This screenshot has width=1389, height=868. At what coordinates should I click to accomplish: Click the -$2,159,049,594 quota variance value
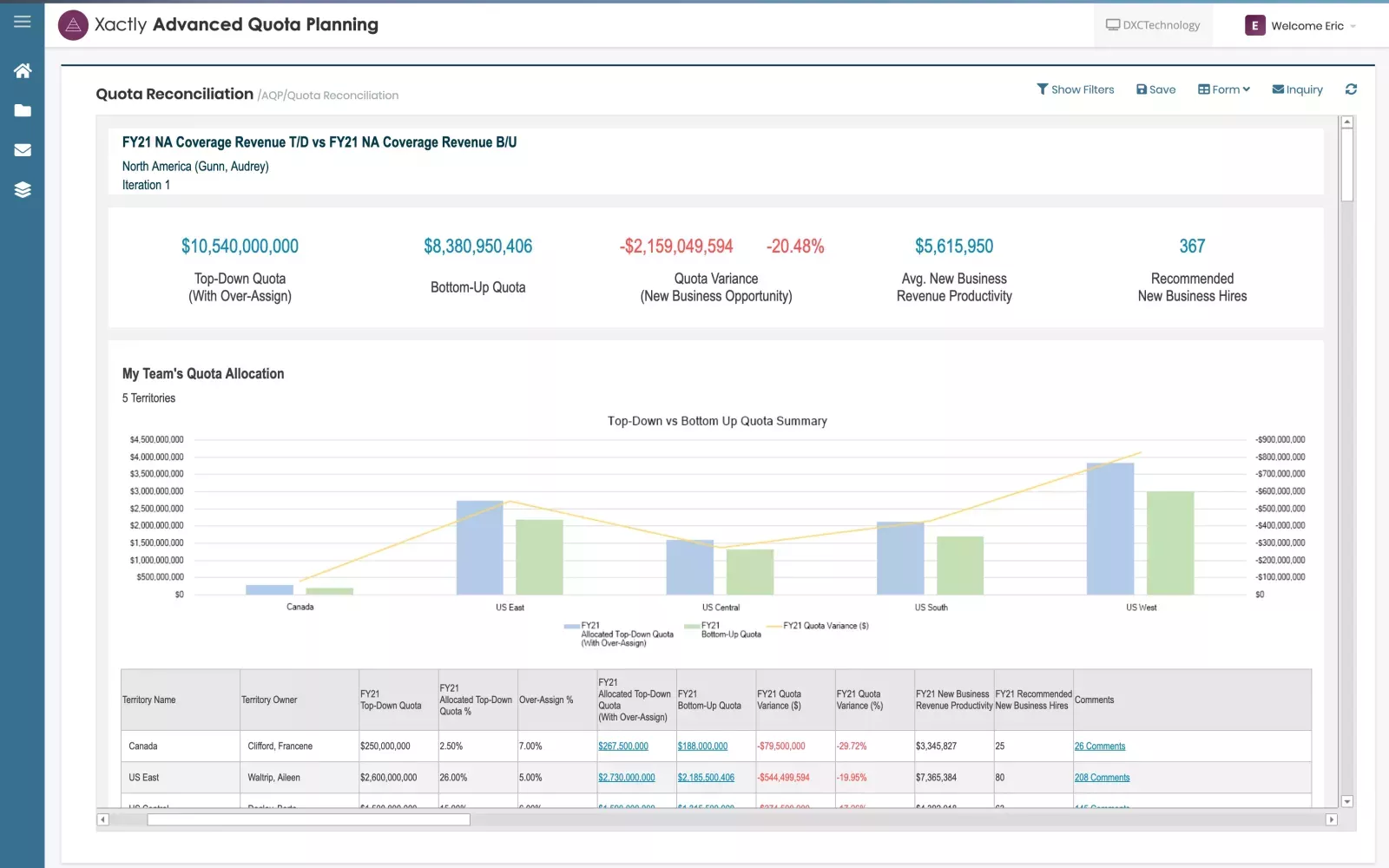tap(676, 247)
